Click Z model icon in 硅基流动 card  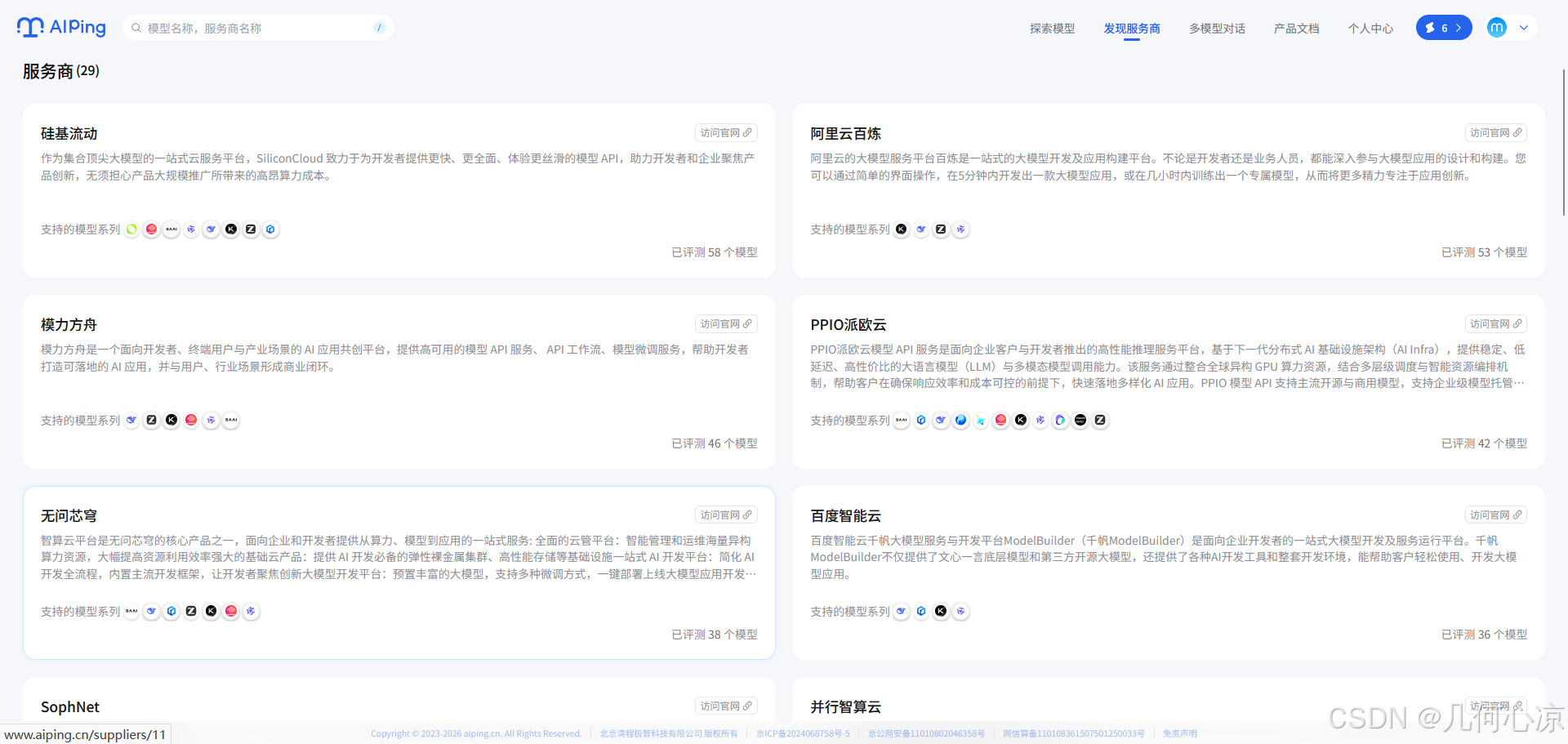pos(251,229)
